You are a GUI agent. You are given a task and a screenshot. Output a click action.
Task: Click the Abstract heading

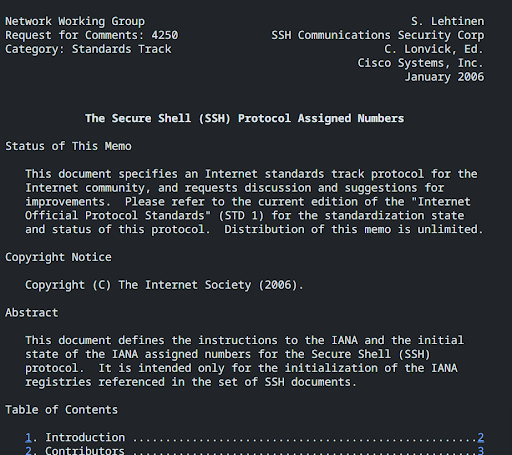tap(32, 313)
